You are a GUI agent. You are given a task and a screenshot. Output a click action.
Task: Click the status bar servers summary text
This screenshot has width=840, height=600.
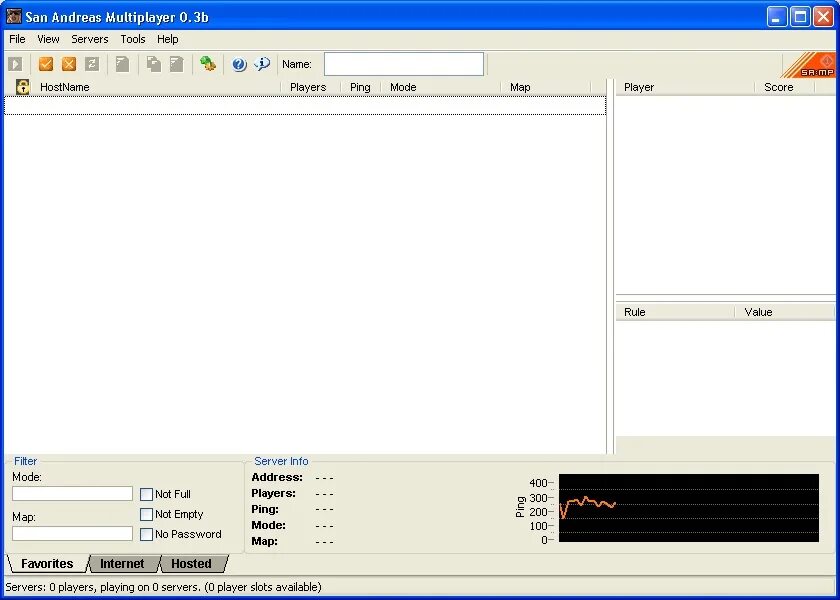[163, 587]
